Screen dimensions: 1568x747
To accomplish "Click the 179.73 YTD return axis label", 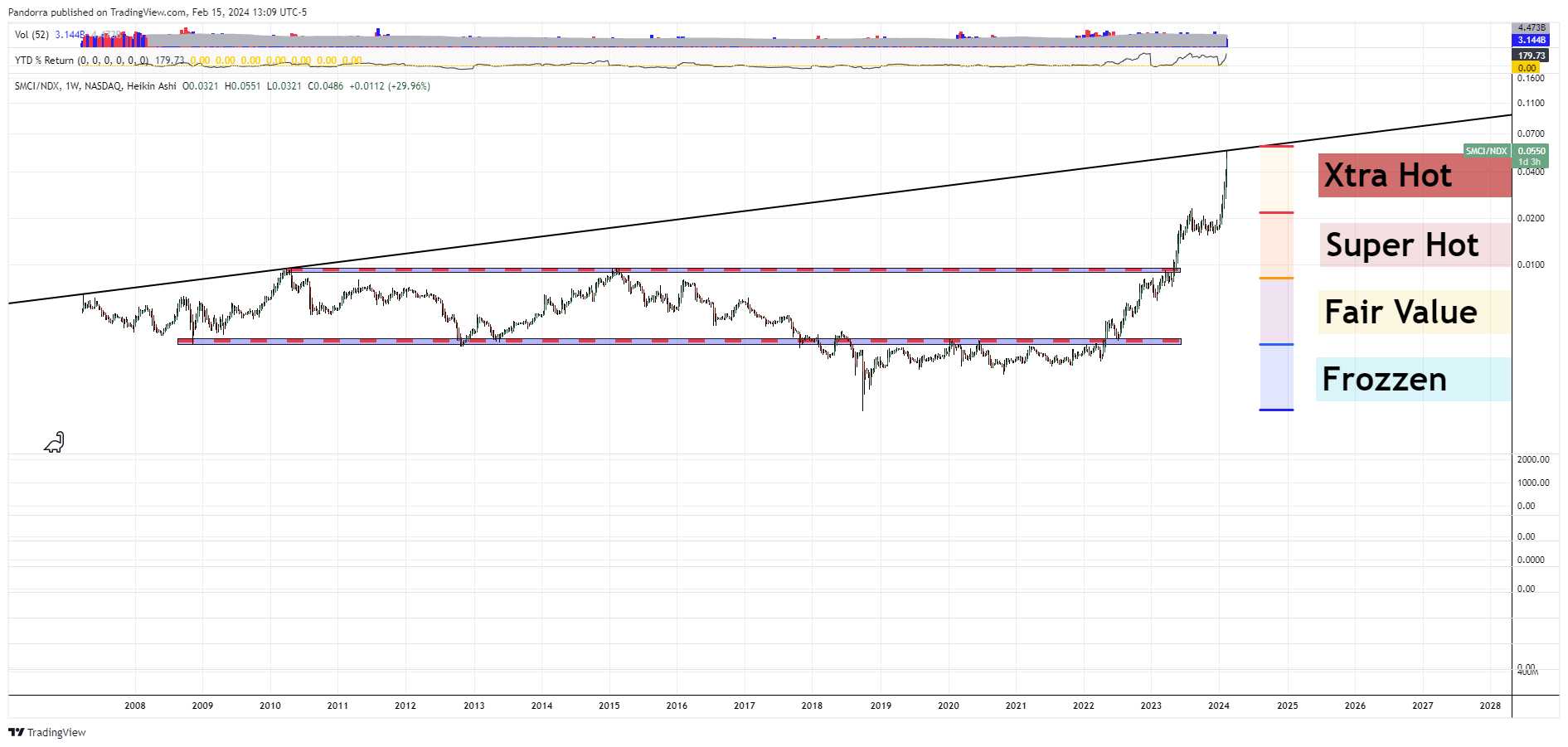I will coord(1531,56).
